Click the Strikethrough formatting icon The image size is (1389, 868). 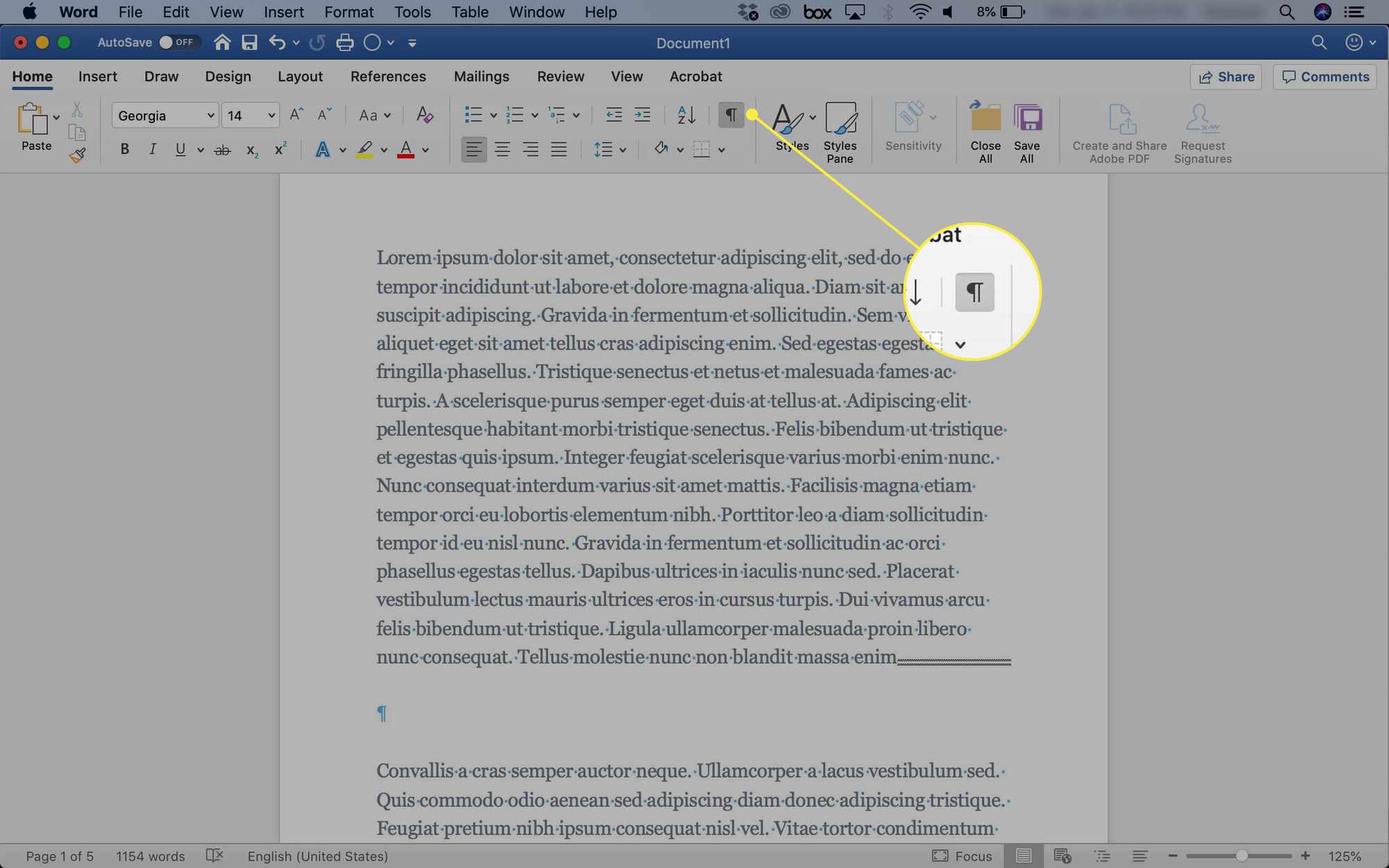coord(222,151)
